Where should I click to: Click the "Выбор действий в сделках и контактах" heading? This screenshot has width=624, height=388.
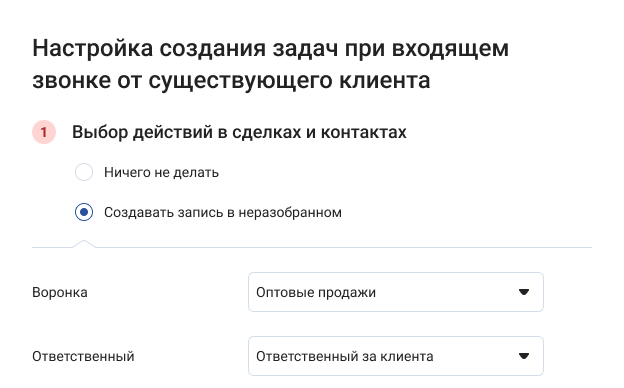[239, 132]
